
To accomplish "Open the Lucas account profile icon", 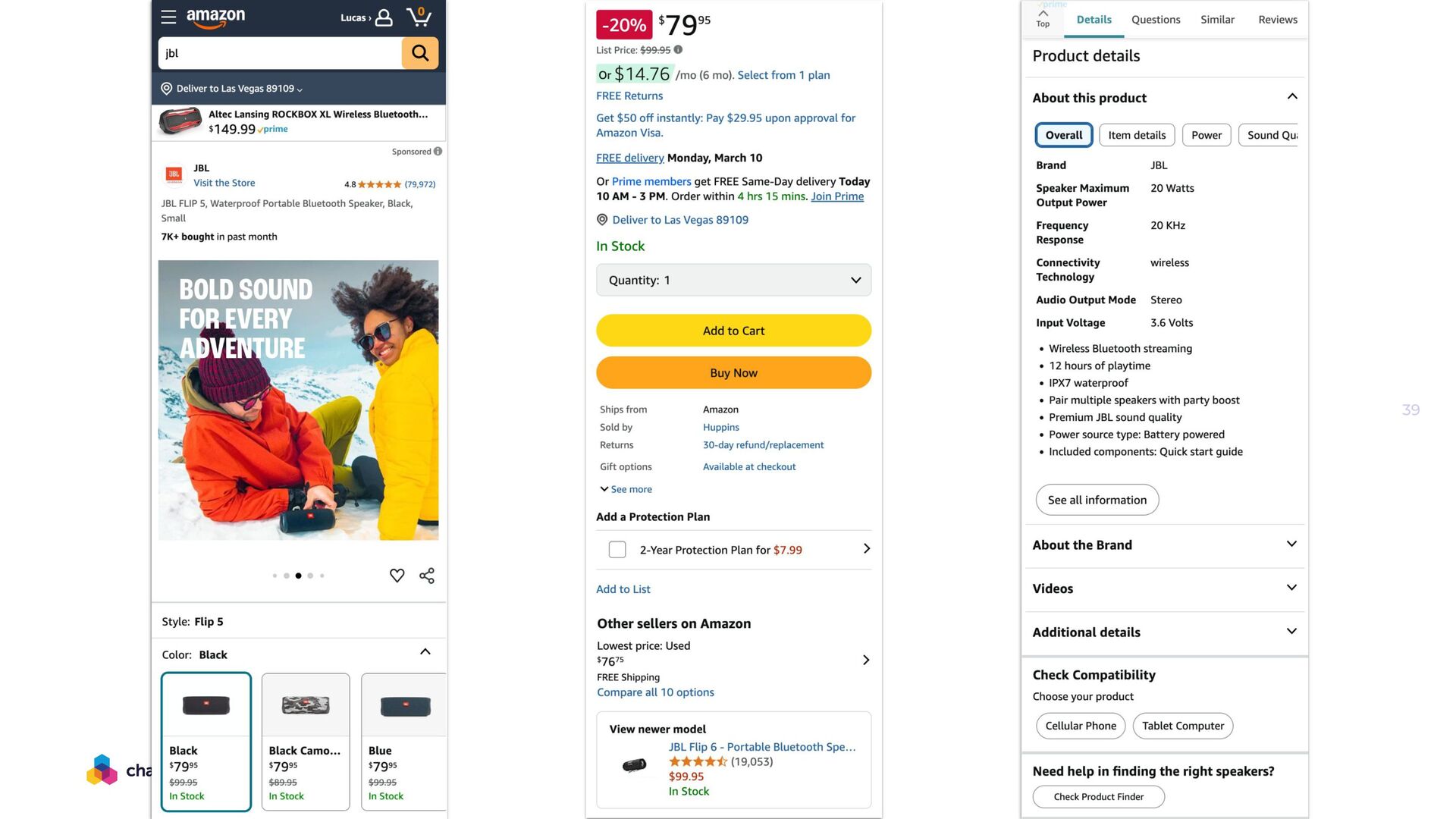I will (384, 17).
